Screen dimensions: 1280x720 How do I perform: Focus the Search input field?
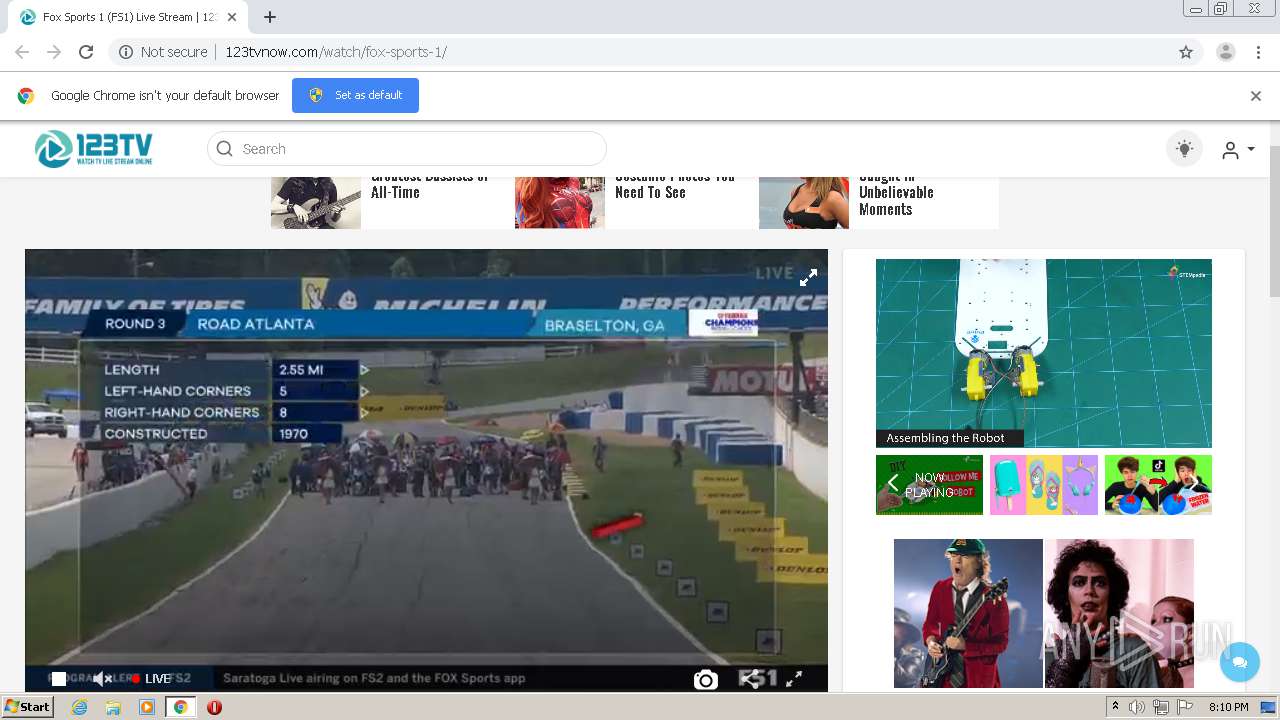(406, 149)
